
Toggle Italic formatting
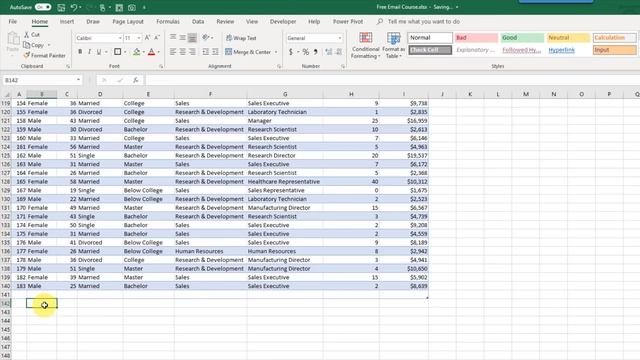(89, 52)
